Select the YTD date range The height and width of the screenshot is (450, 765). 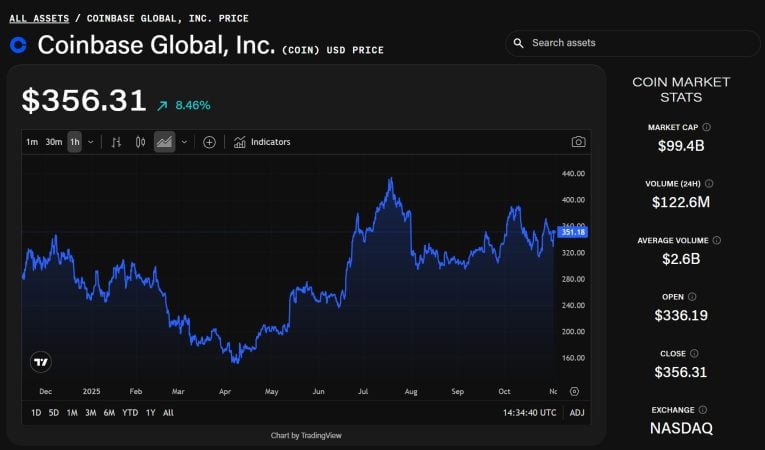(x=130, y=412)
